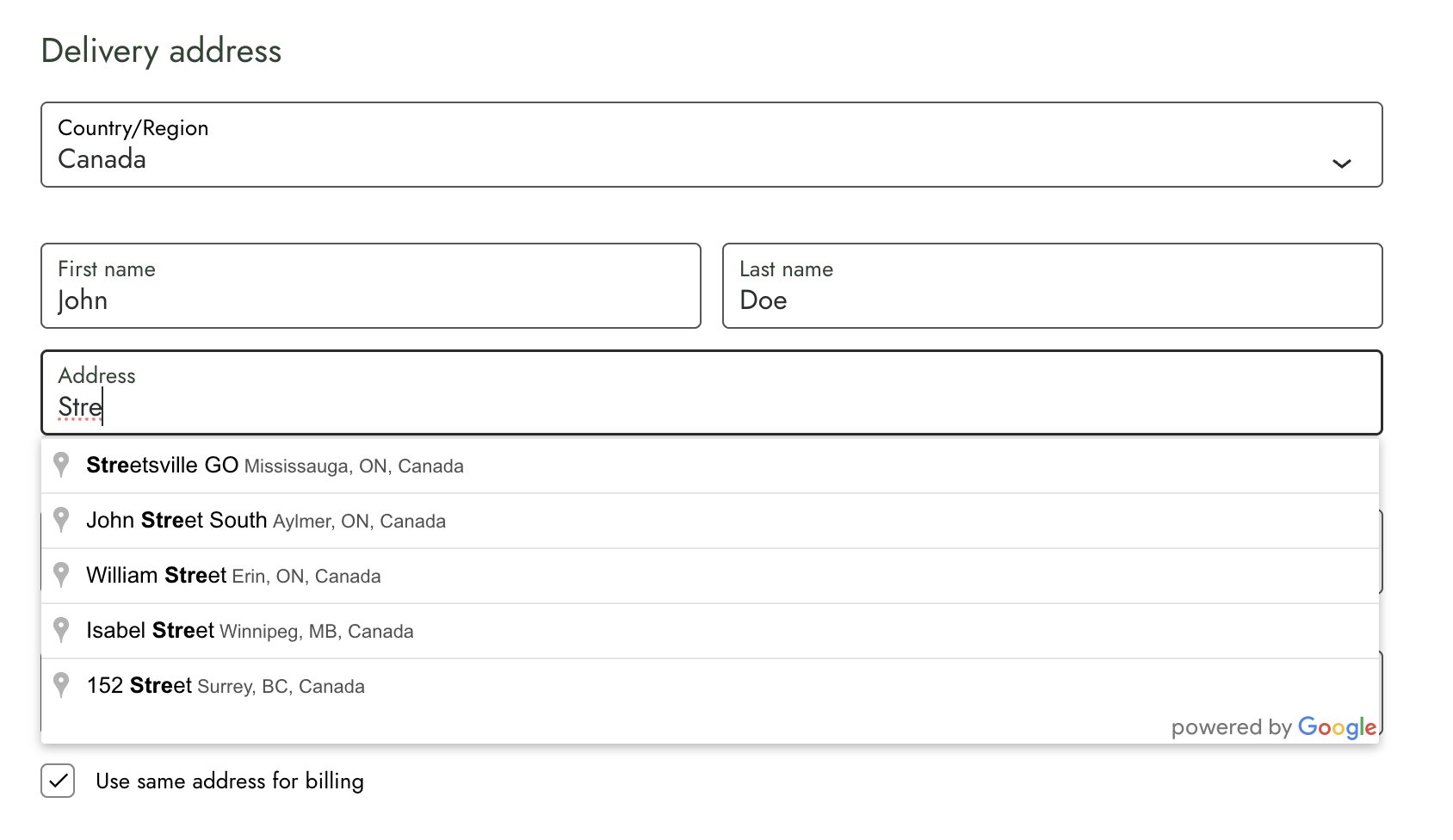Viewport: 1453px width, 840px height.
Task: Click the map pin beside William Street
Action: click(61, 575)
